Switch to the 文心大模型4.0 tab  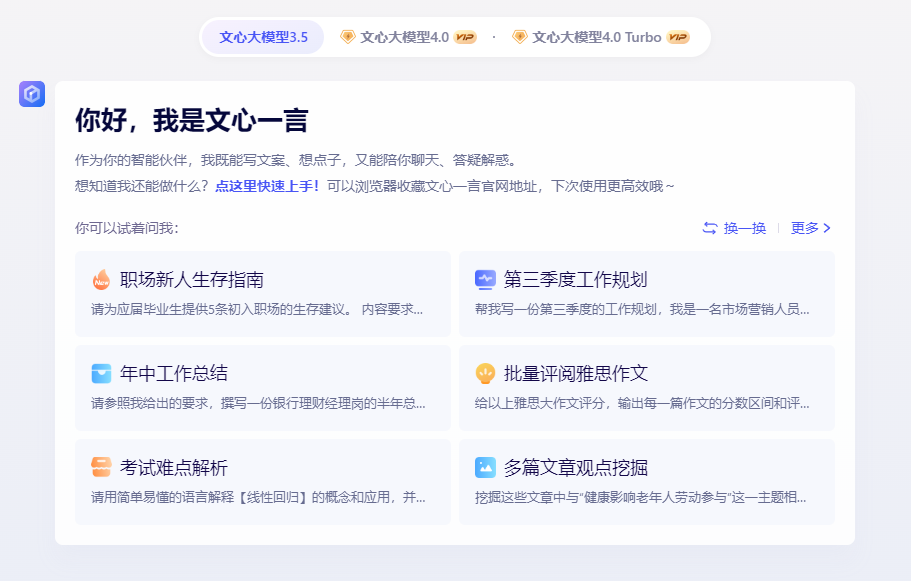click(398, 36)
